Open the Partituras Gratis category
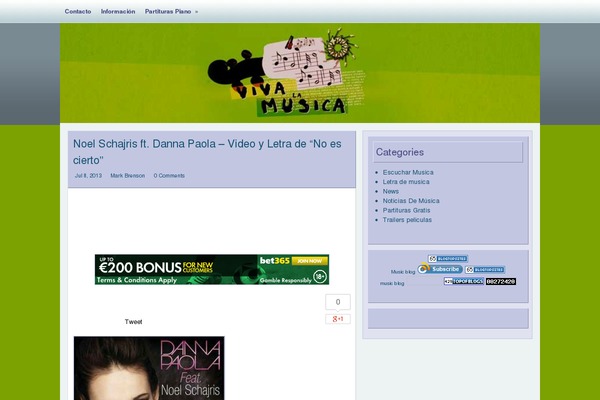Image resolution: width=600 pixels, height=400 pixels. tap(406, 211)
